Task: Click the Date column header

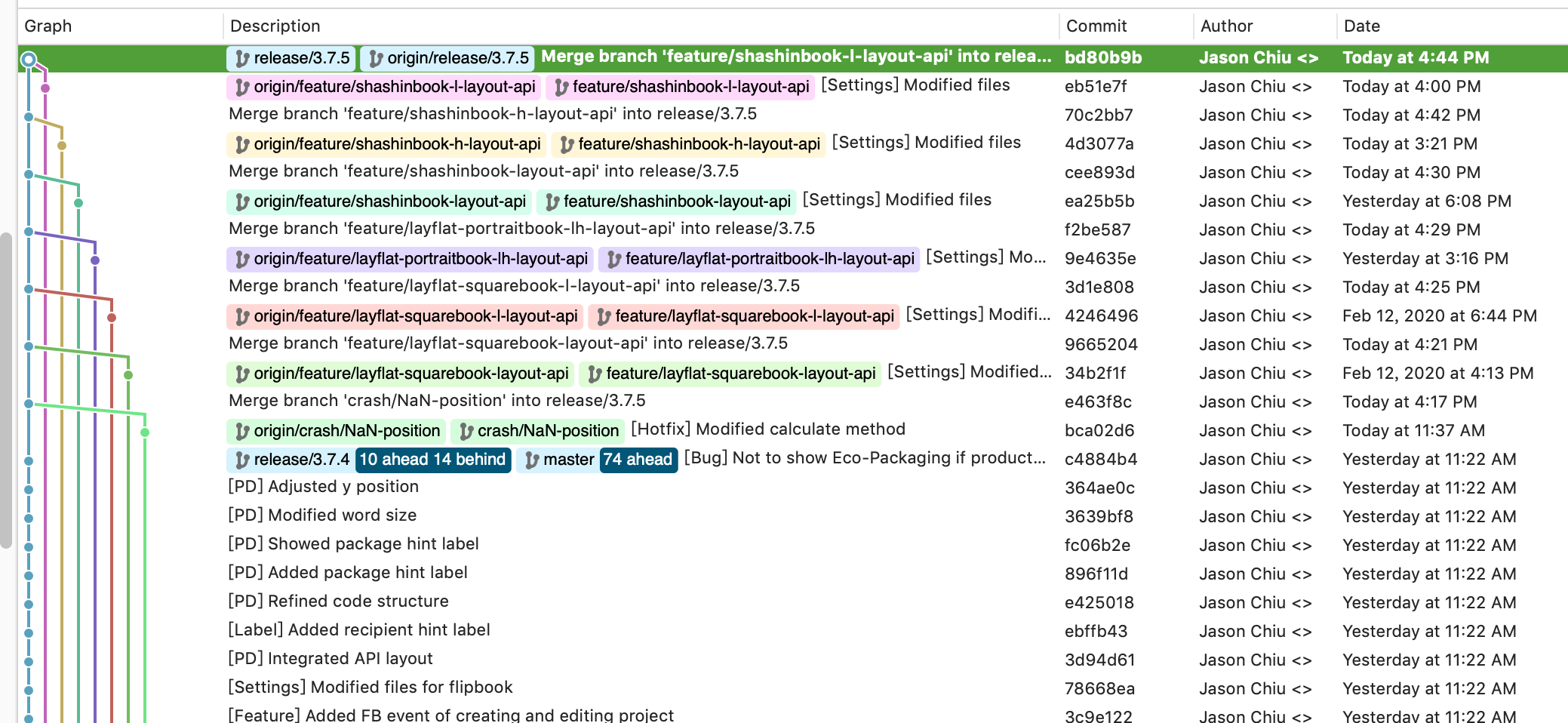Action: (1361, 26)
